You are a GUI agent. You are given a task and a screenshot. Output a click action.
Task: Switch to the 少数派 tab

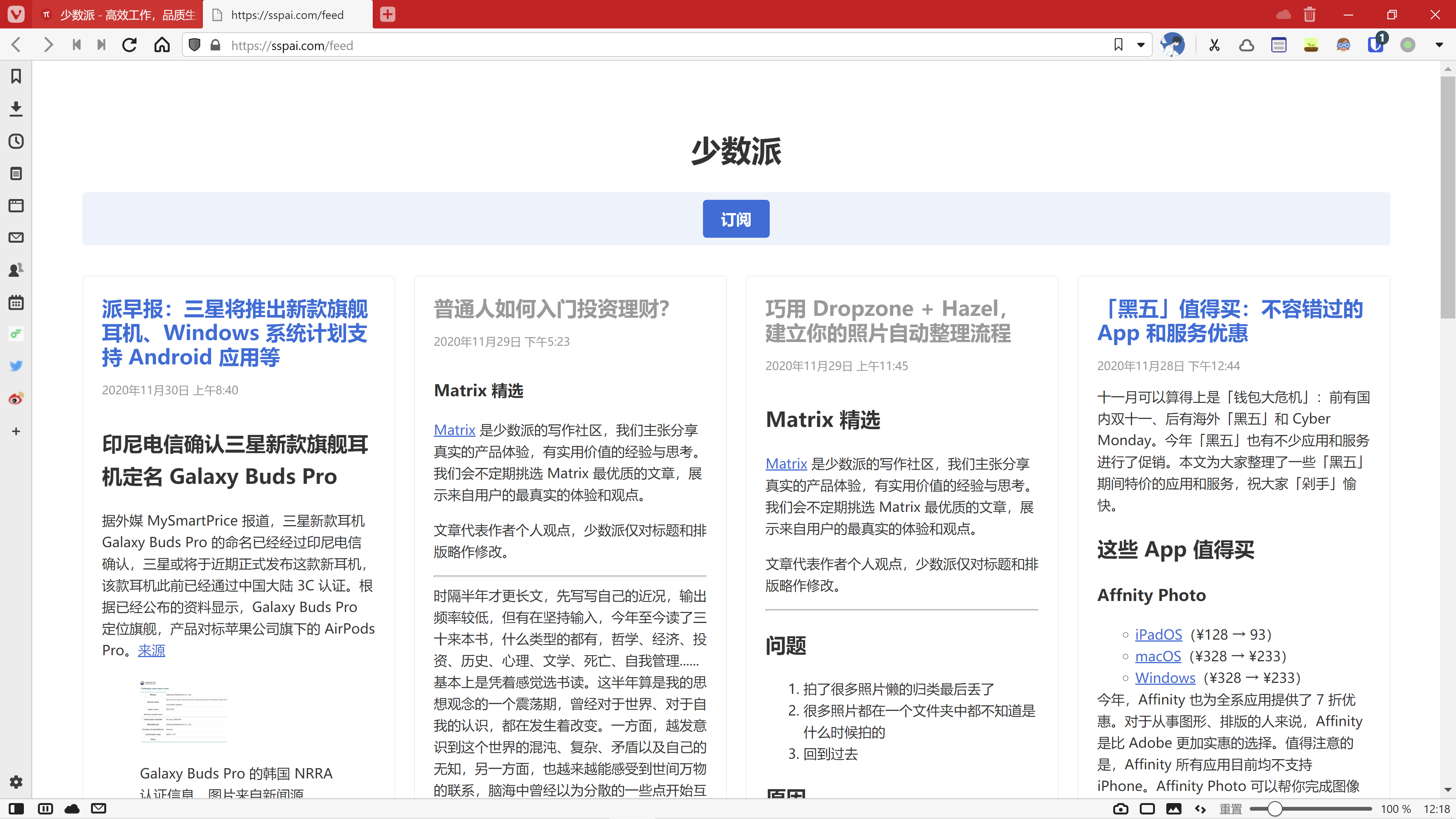pyautogui.click(x=119, y=15)
